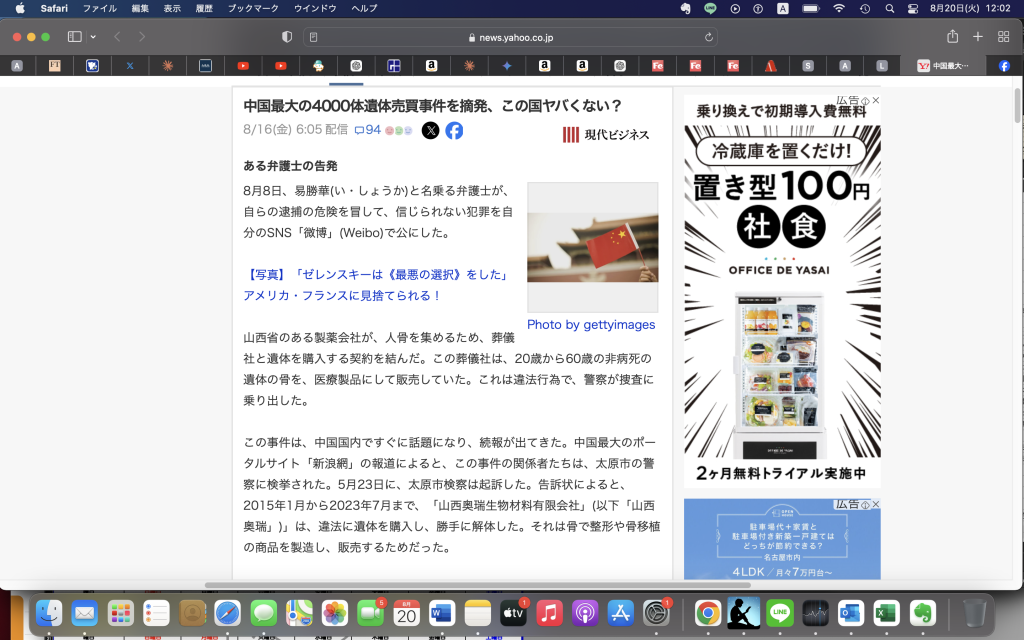Show the tab overview grid
The height and width of the screenshot is (640, 1024).
pyautogui.click(x=1004, y=37)
